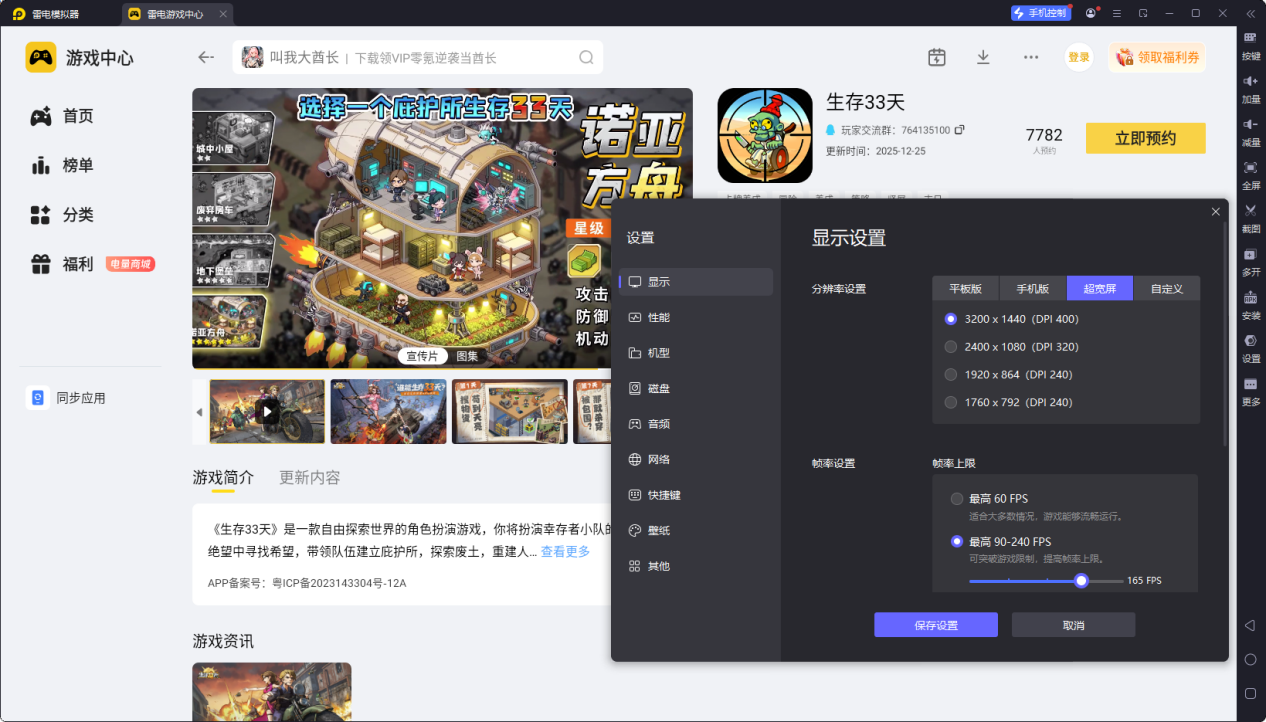The image size is (1266, 722).
Task: Open the 机型 settings category
Action: tap(696, 353)
